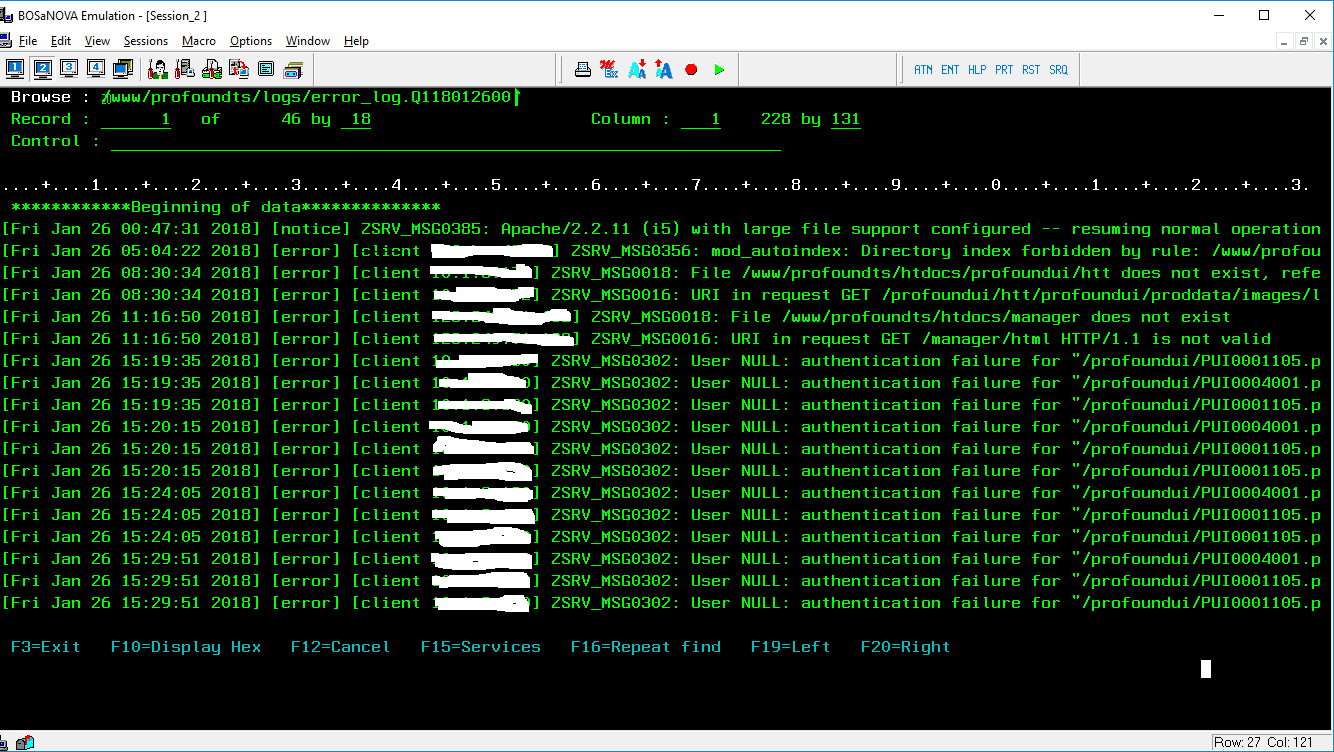Click the multiple-monitors all sessions icon

(123, 69)
